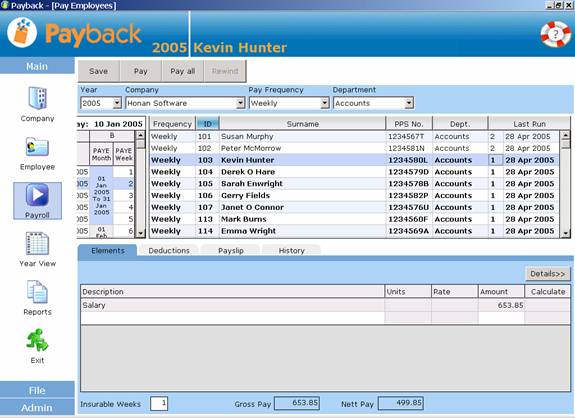Image resolution: width=575 pixels, height=418 pixels.
Task: Click the employee list scrollbar up arrow
Action: click(x=565, y=135)
